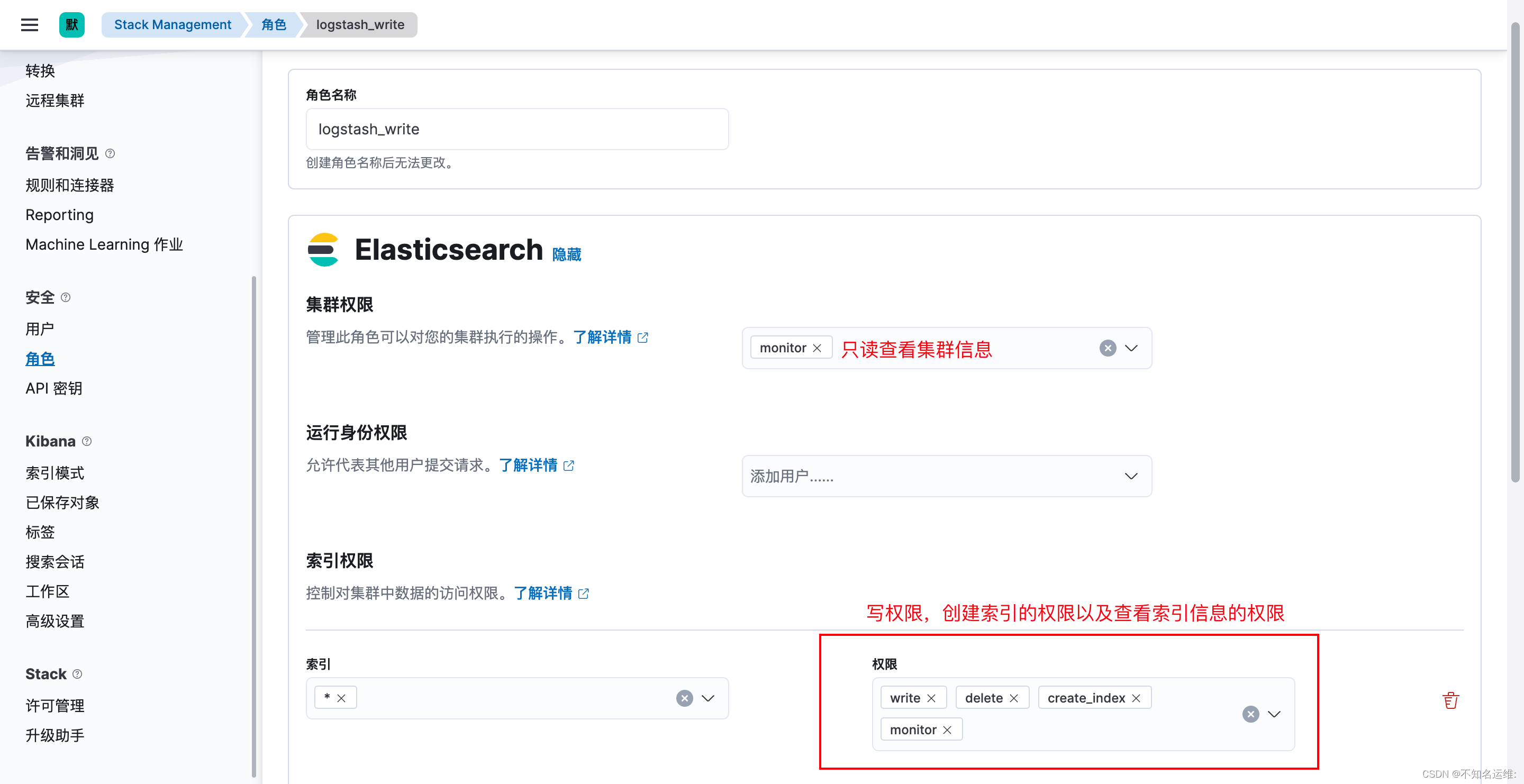Expand the index privileges dropdown arrow
This screenshot has width=1524, height=784.
[x=1274, y=714]
